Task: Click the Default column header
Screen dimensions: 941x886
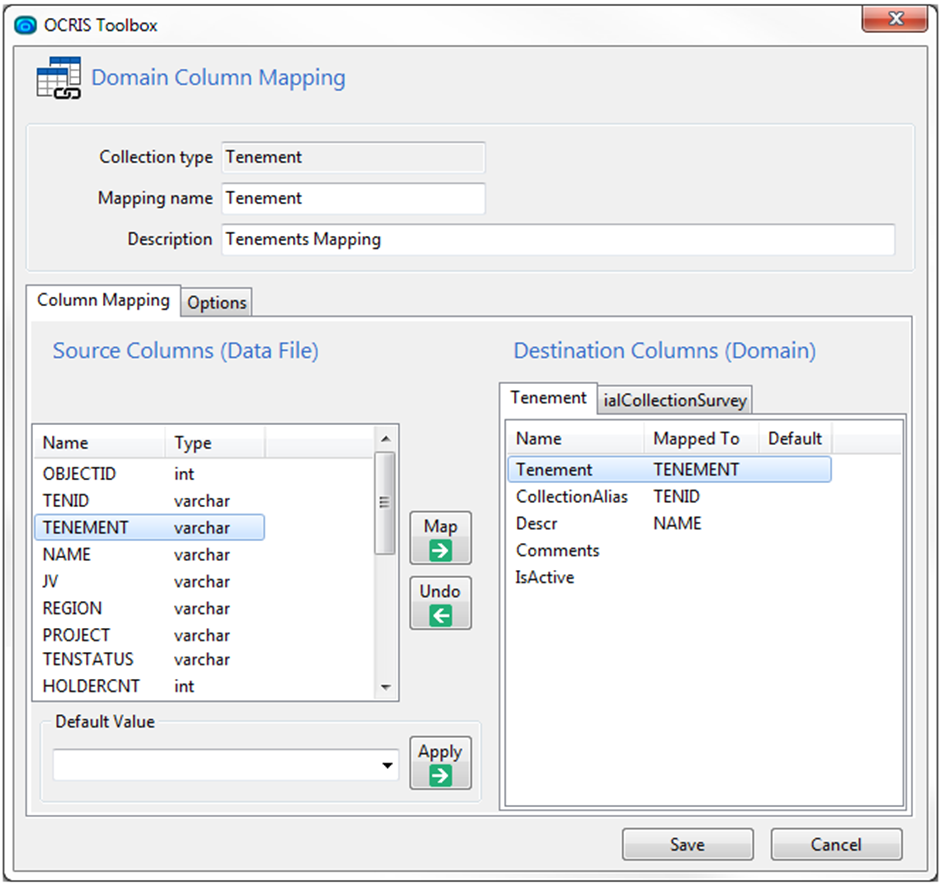Action: point(795,439)
